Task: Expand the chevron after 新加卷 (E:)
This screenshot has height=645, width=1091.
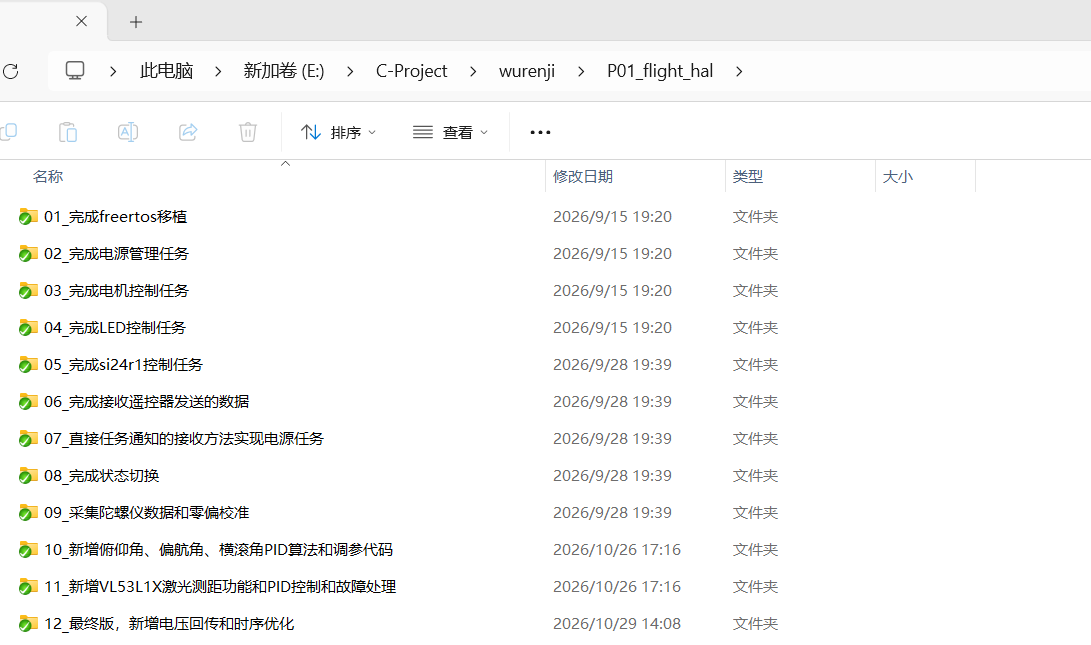Action: tap(349, 71)
